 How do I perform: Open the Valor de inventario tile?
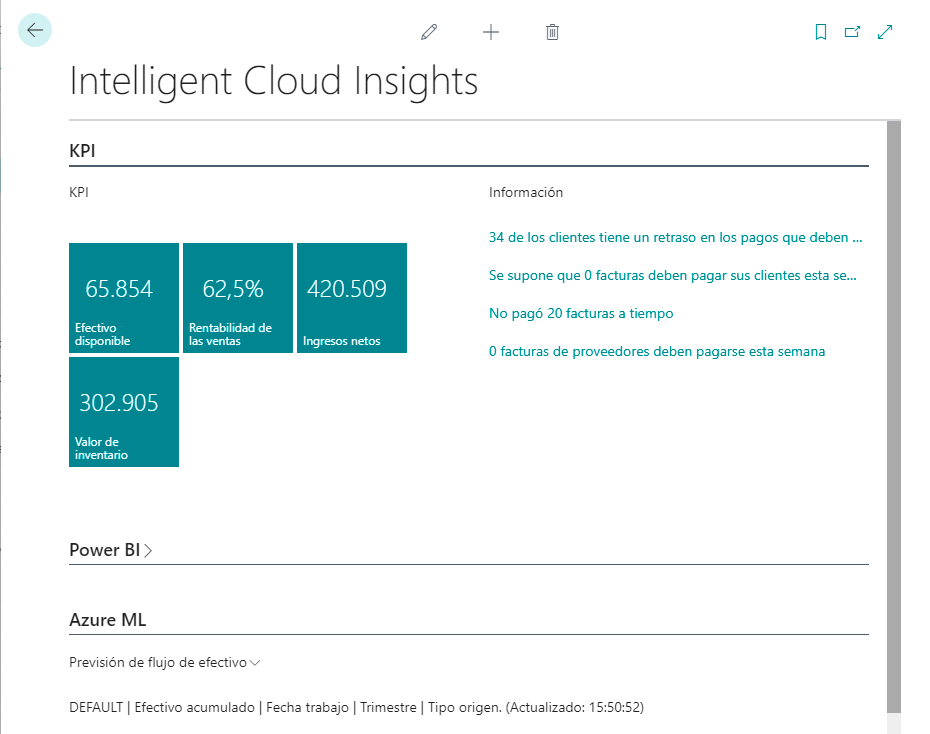tap(124, 412)
